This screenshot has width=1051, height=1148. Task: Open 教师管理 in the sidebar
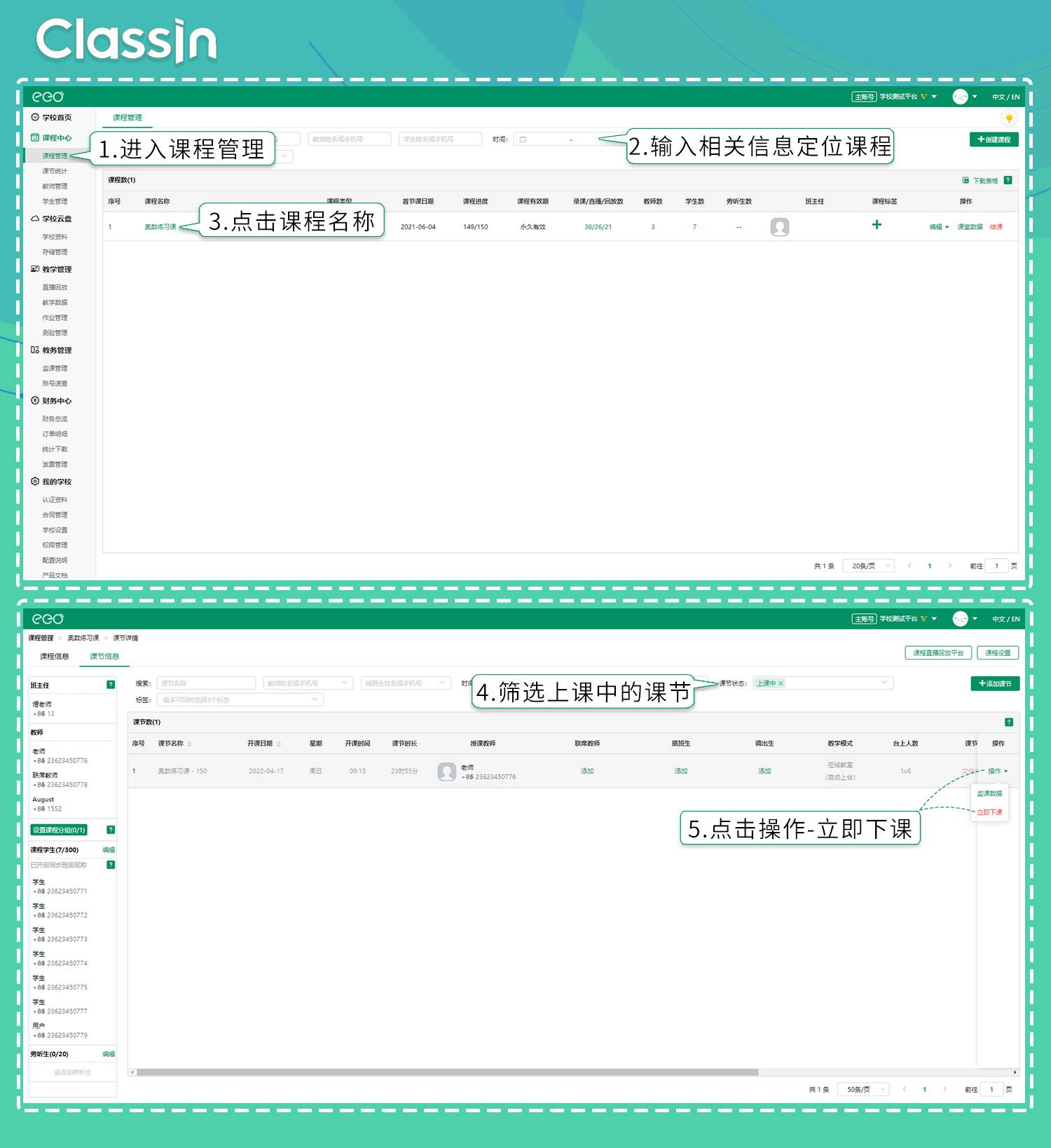tap(55, 186)
